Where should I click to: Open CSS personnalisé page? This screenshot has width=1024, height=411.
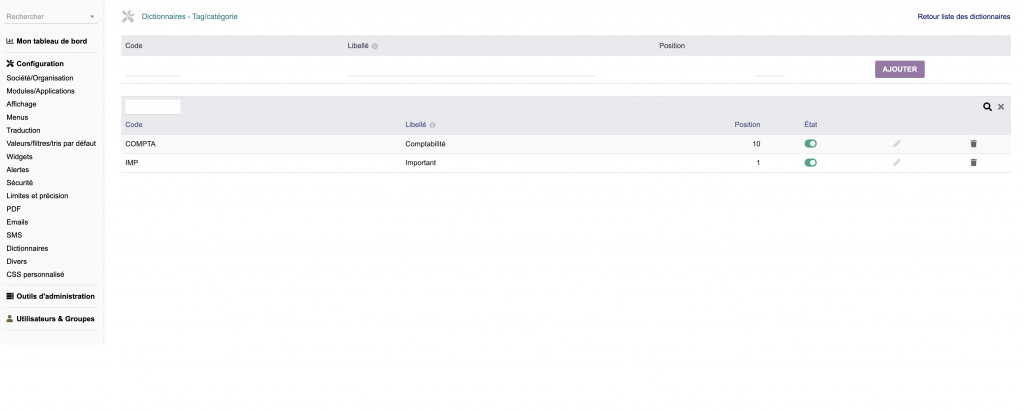[35, 275]
